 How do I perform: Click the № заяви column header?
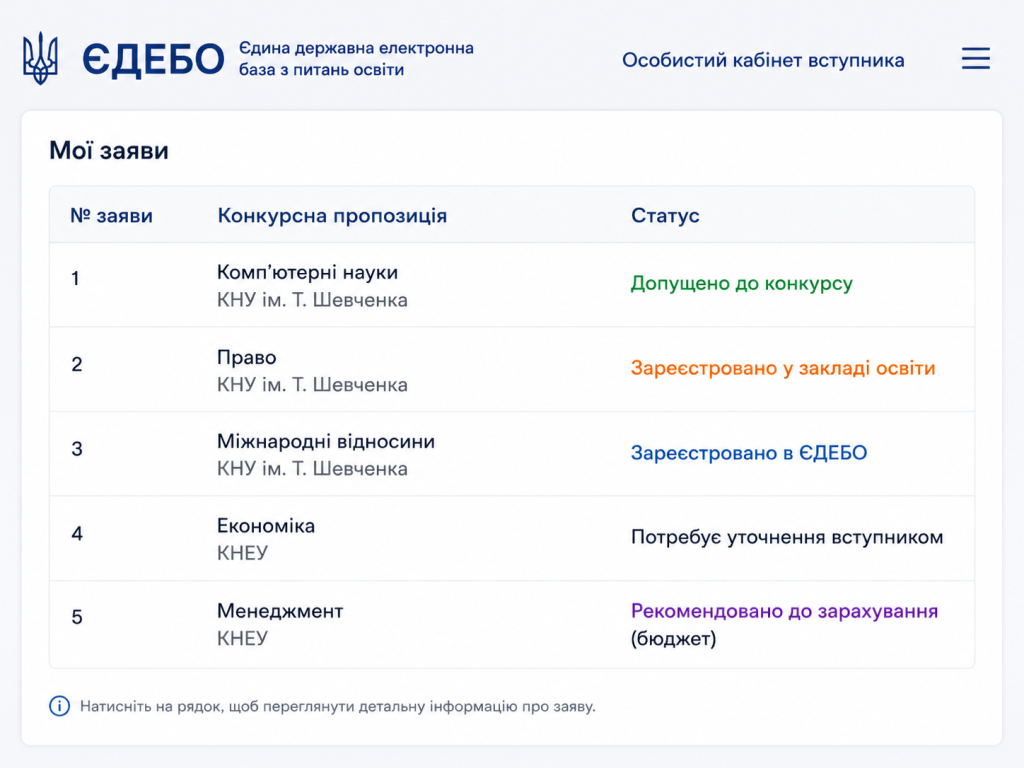tap(111, 216)
